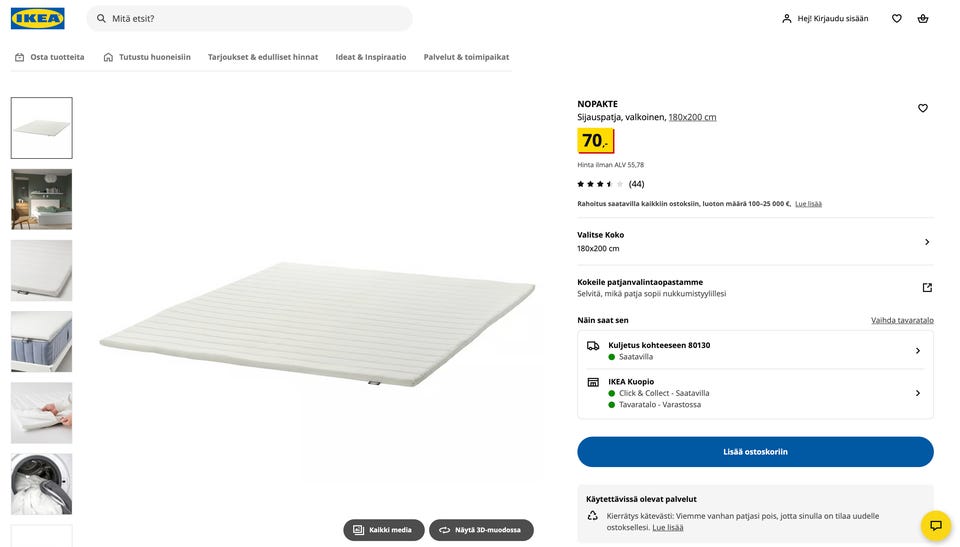This screenshot has height=547, width=960.
Task: Open the shopping cart icon
Action: click(923, 18)
